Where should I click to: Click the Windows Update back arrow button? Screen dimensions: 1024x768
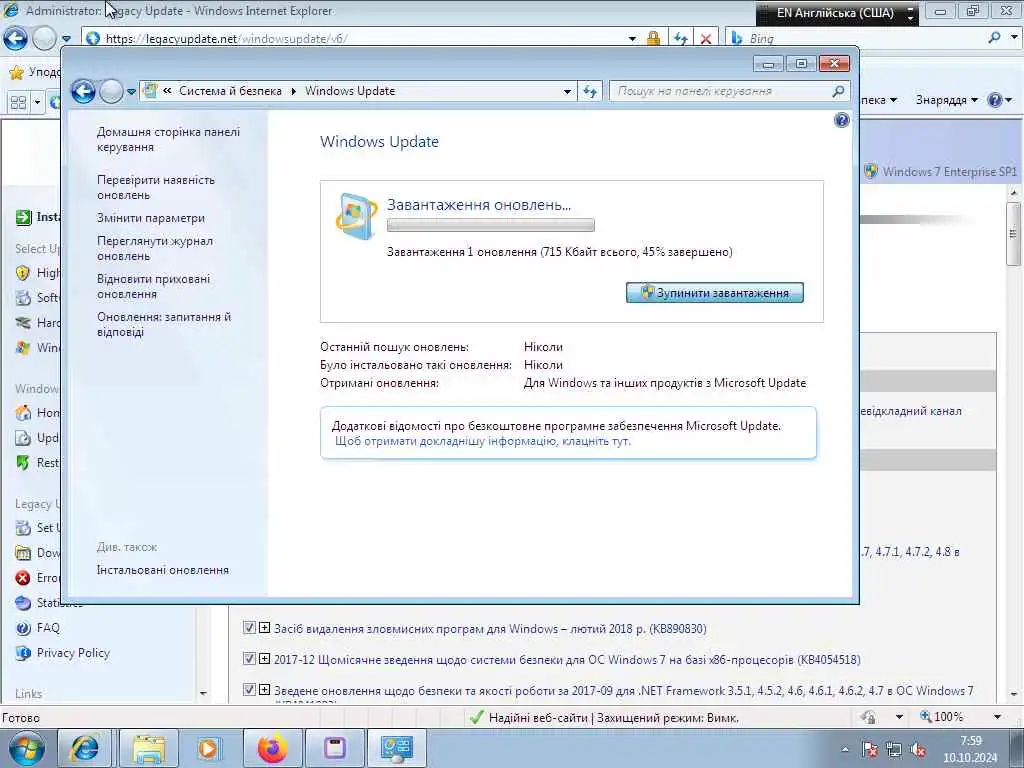(84, 91)
